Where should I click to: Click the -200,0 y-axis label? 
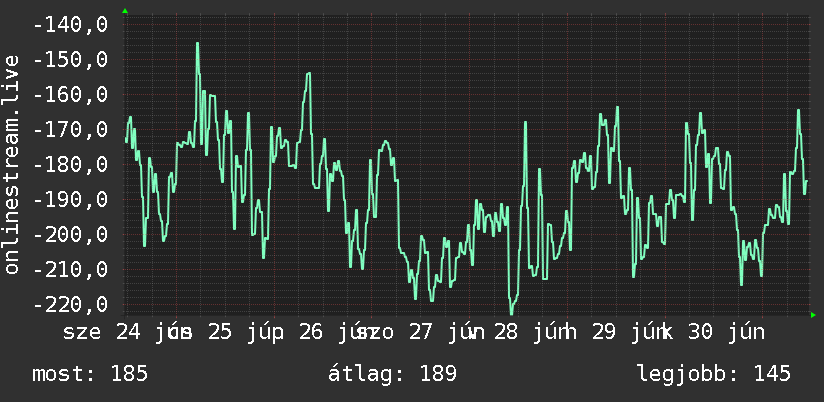pyautogui.click(x=70, y=234)
